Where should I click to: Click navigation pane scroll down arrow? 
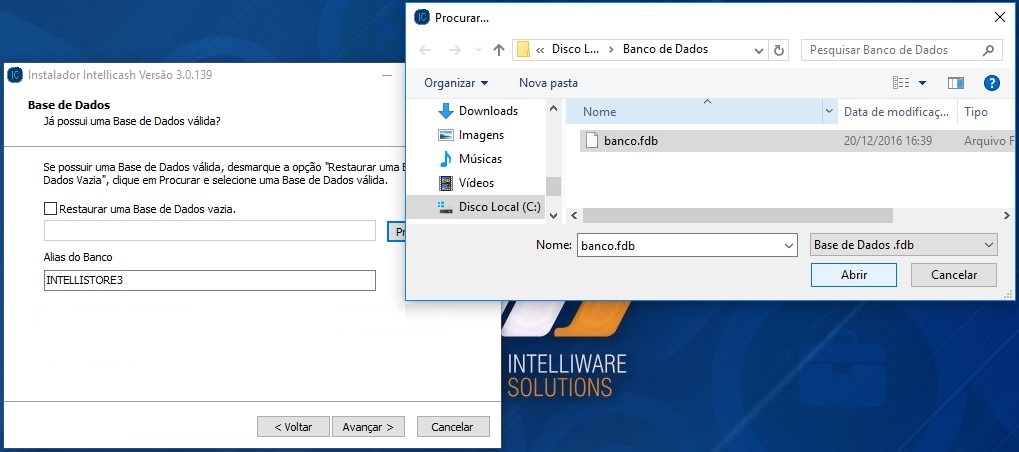[x=554, y=215]
